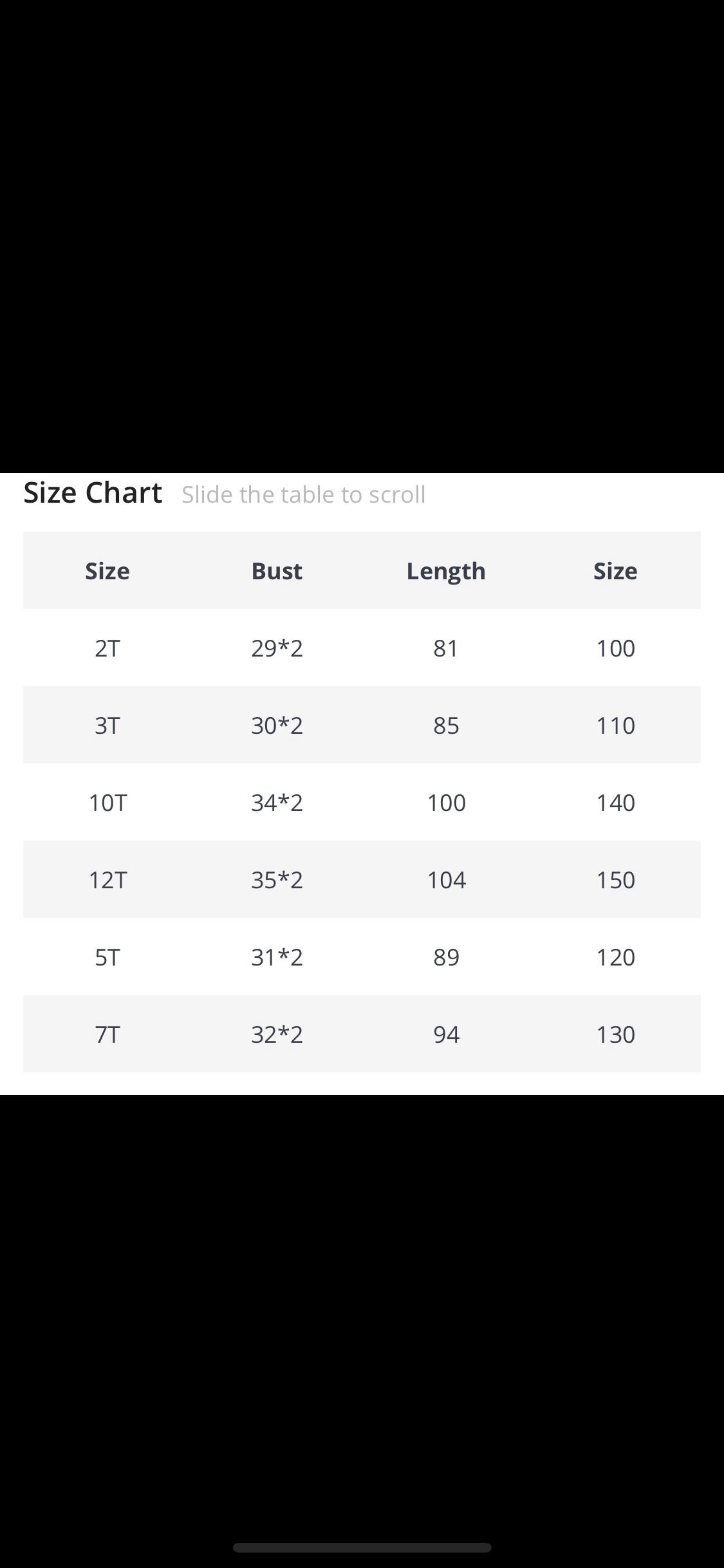Tap the Size header beside the Bust column

(107, 571)
